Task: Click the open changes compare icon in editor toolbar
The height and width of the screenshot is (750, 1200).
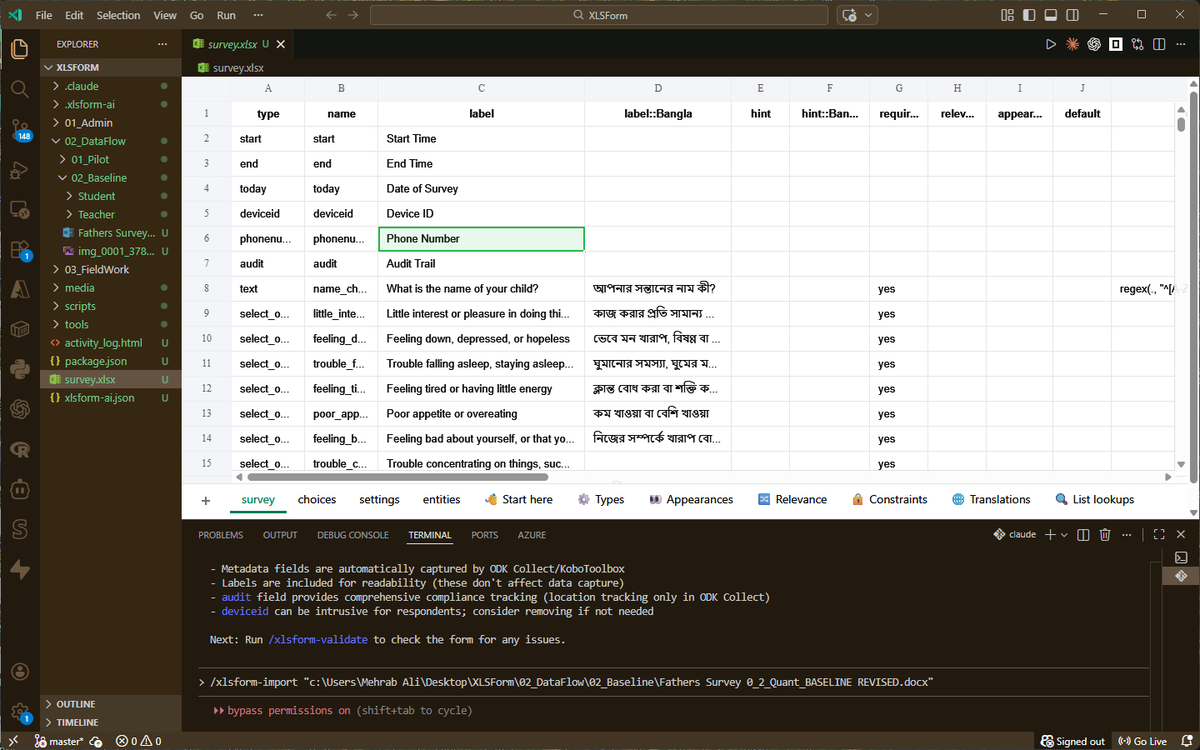Action: point(1138,44)
